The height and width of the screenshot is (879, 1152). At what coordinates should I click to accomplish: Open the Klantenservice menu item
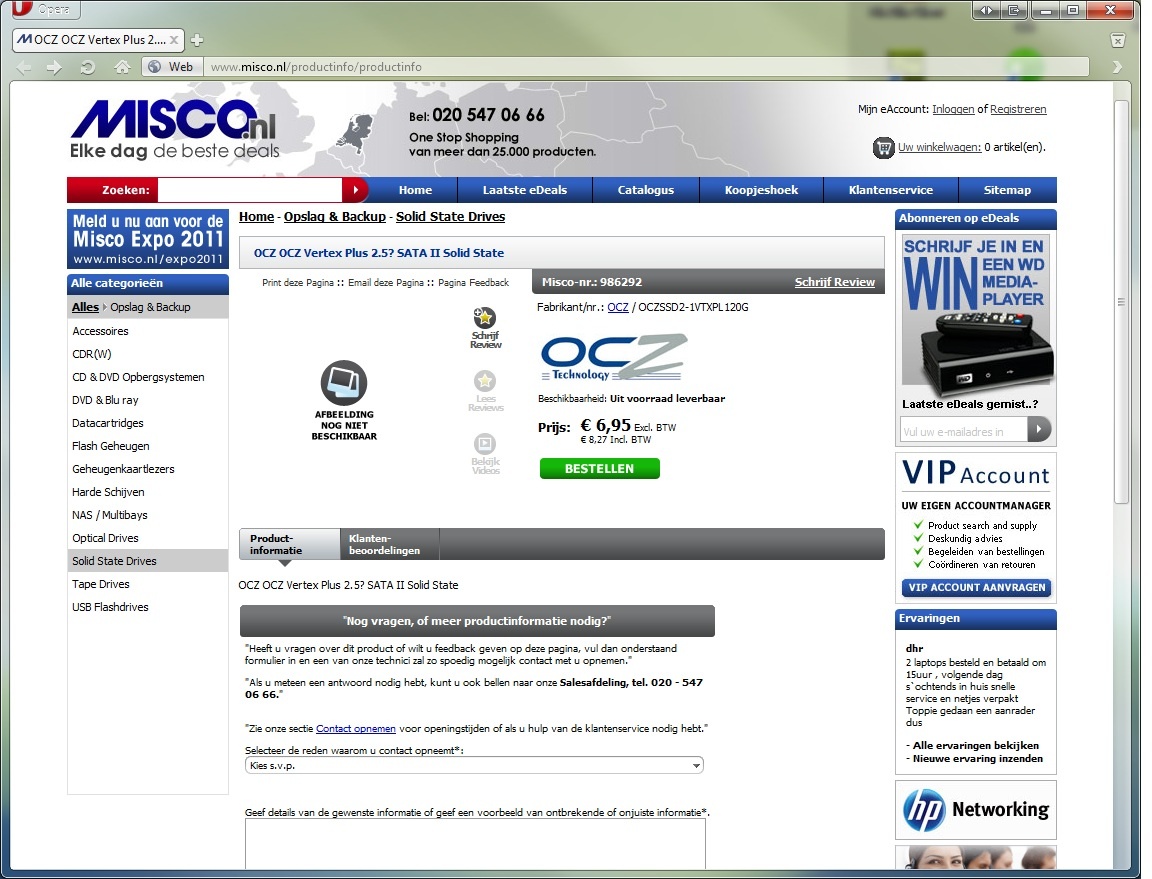click(890, 190)
